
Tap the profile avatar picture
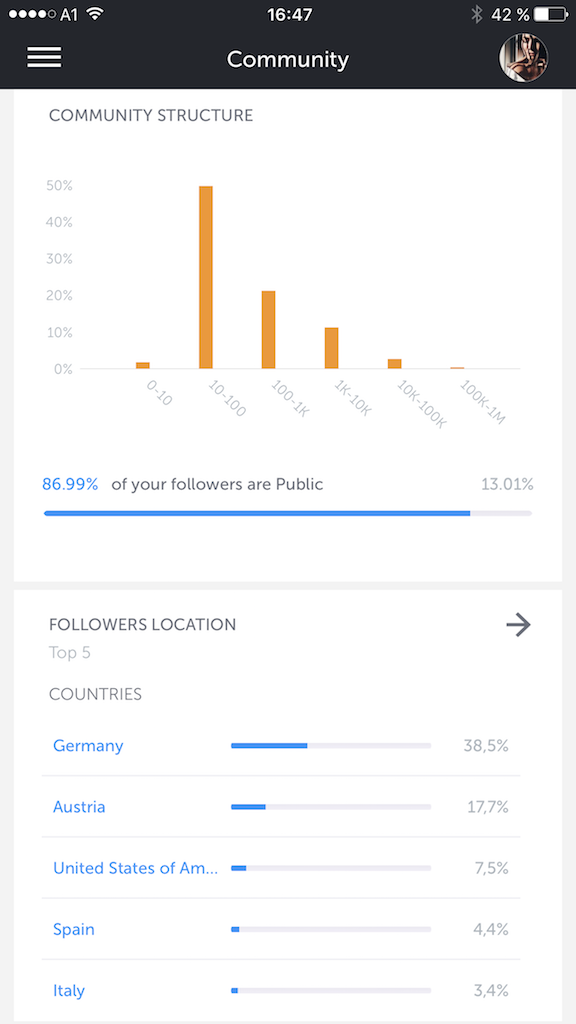point(523,58)
